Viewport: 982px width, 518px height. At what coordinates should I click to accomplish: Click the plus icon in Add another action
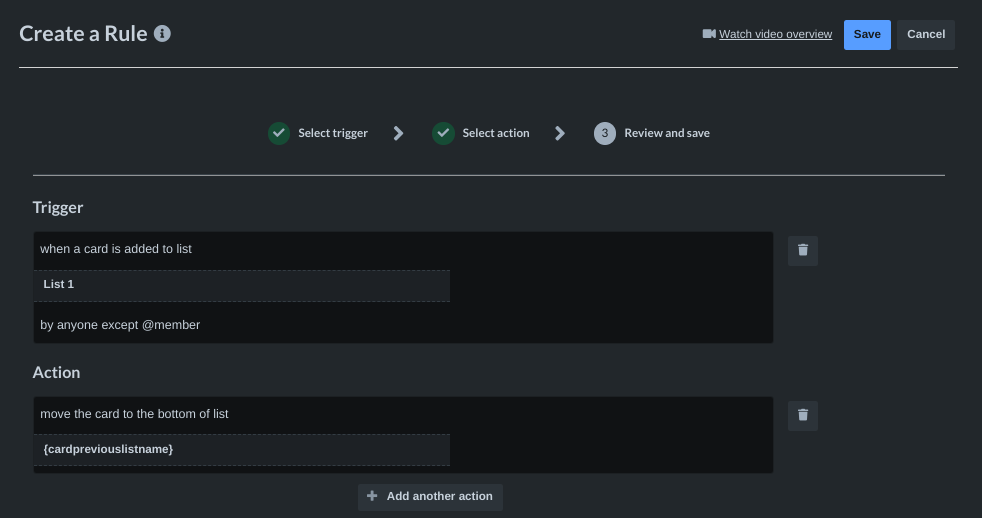pos(372,495)
